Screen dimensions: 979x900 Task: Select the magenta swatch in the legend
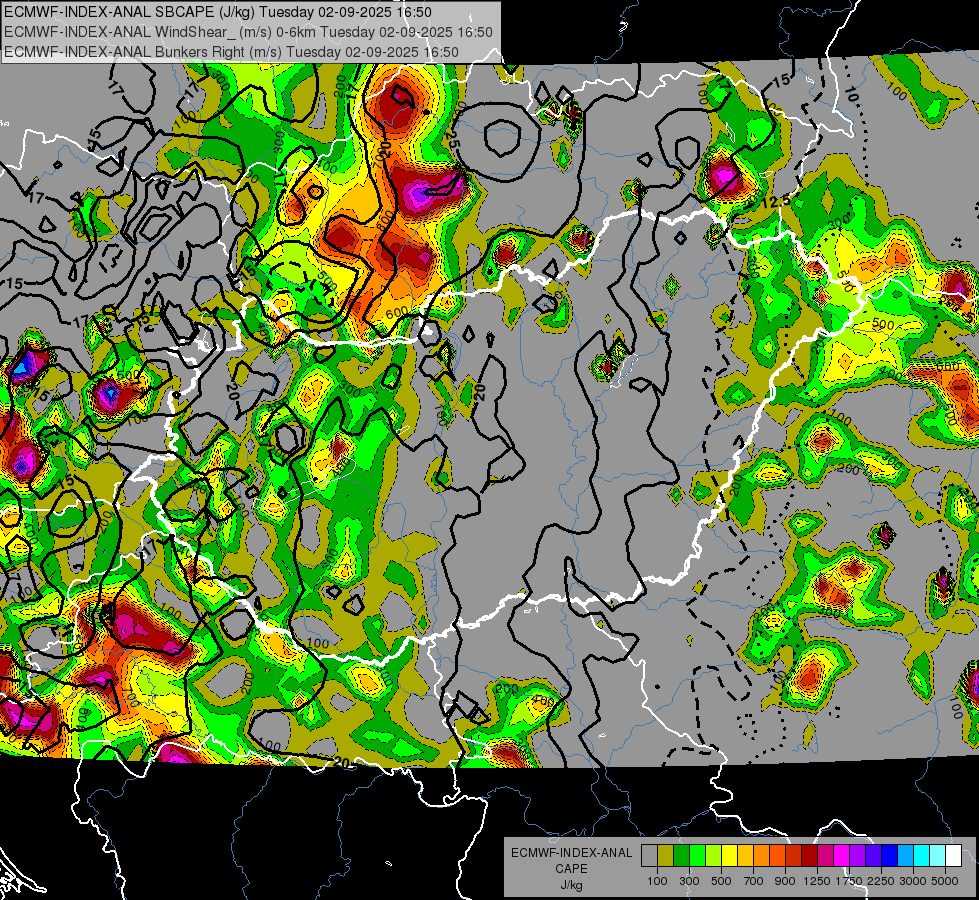coord(841,855)
